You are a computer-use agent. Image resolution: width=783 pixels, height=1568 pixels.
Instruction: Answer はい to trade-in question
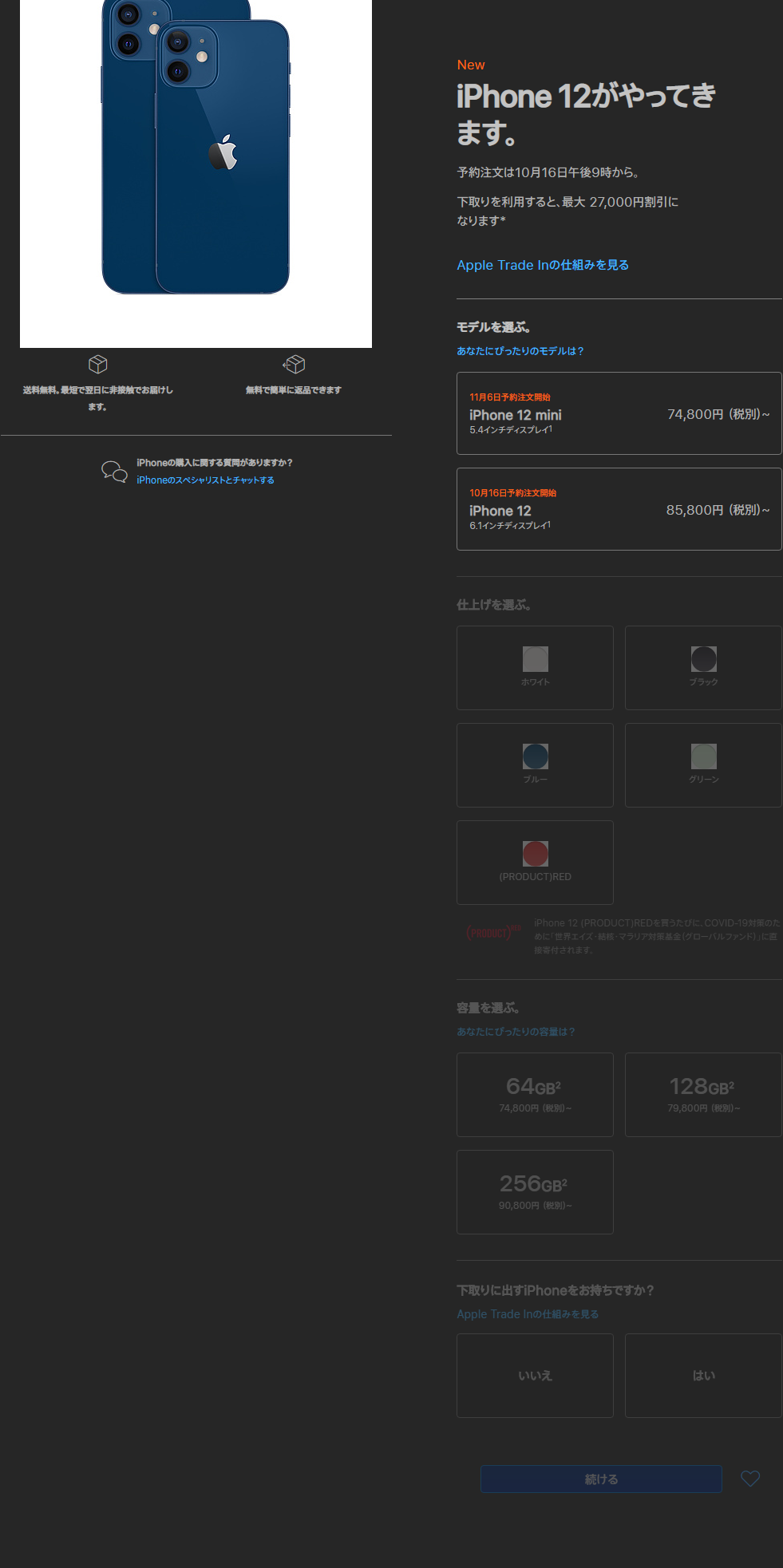703,1376
